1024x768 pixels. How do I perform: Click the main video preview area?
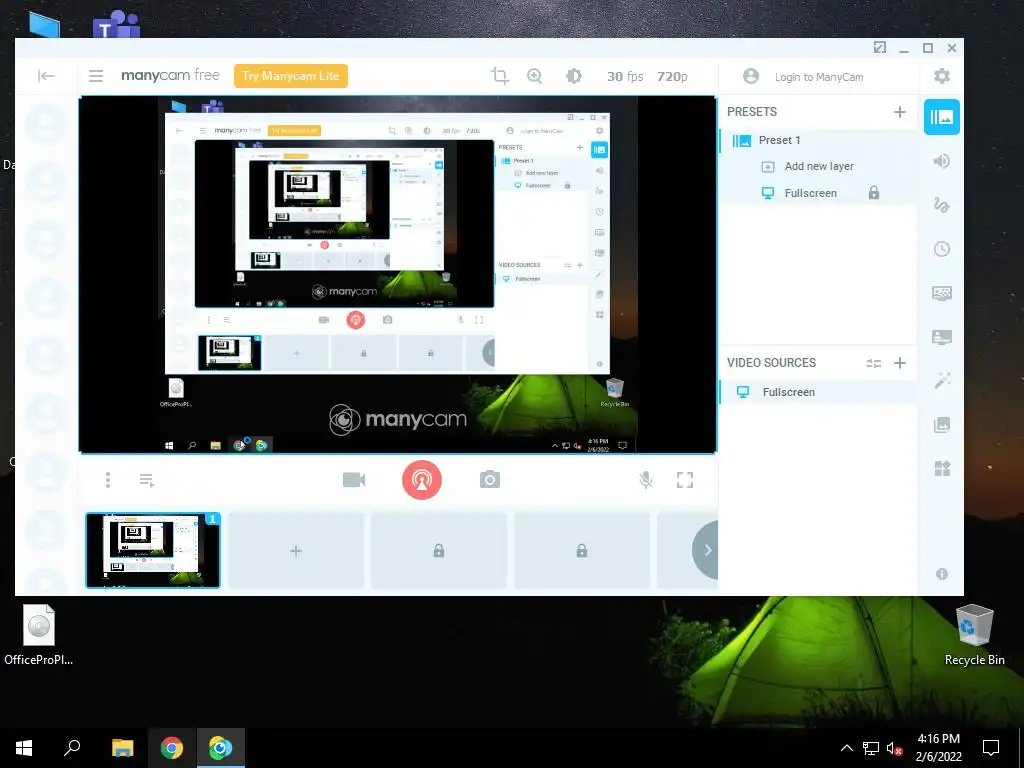[x=398, y=274]
